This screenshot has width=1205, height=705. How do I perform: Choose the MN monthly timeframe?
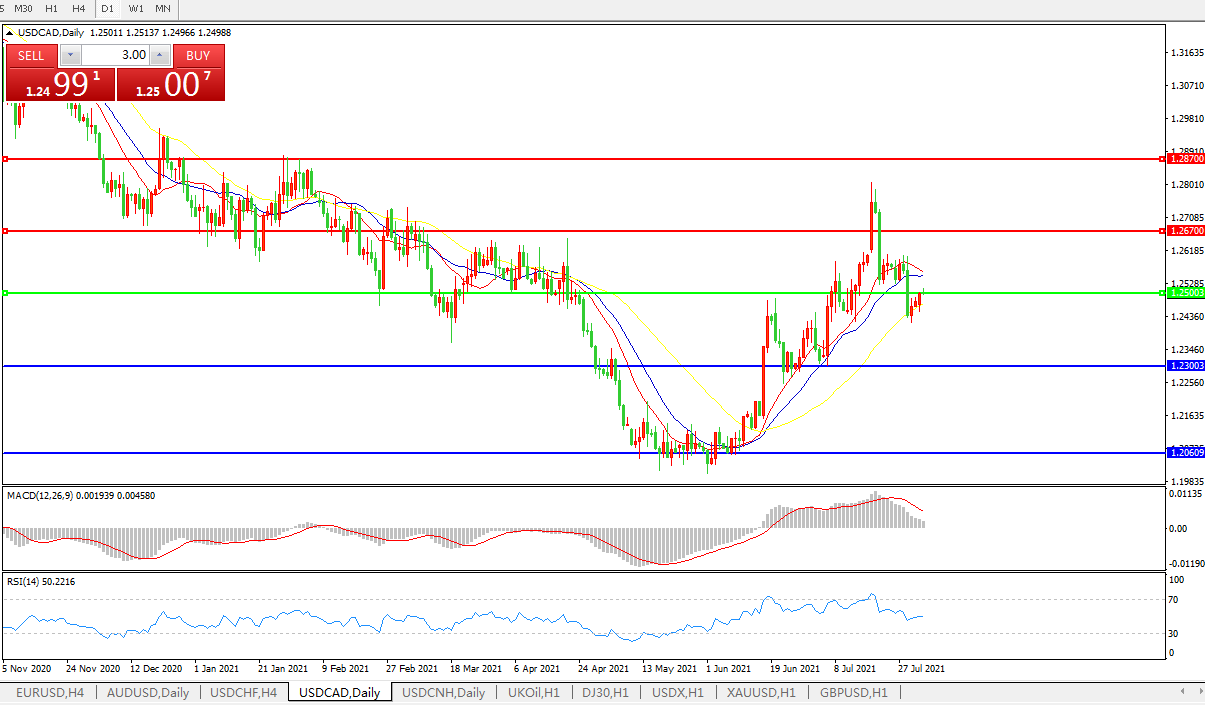click(x=163, y=8)
